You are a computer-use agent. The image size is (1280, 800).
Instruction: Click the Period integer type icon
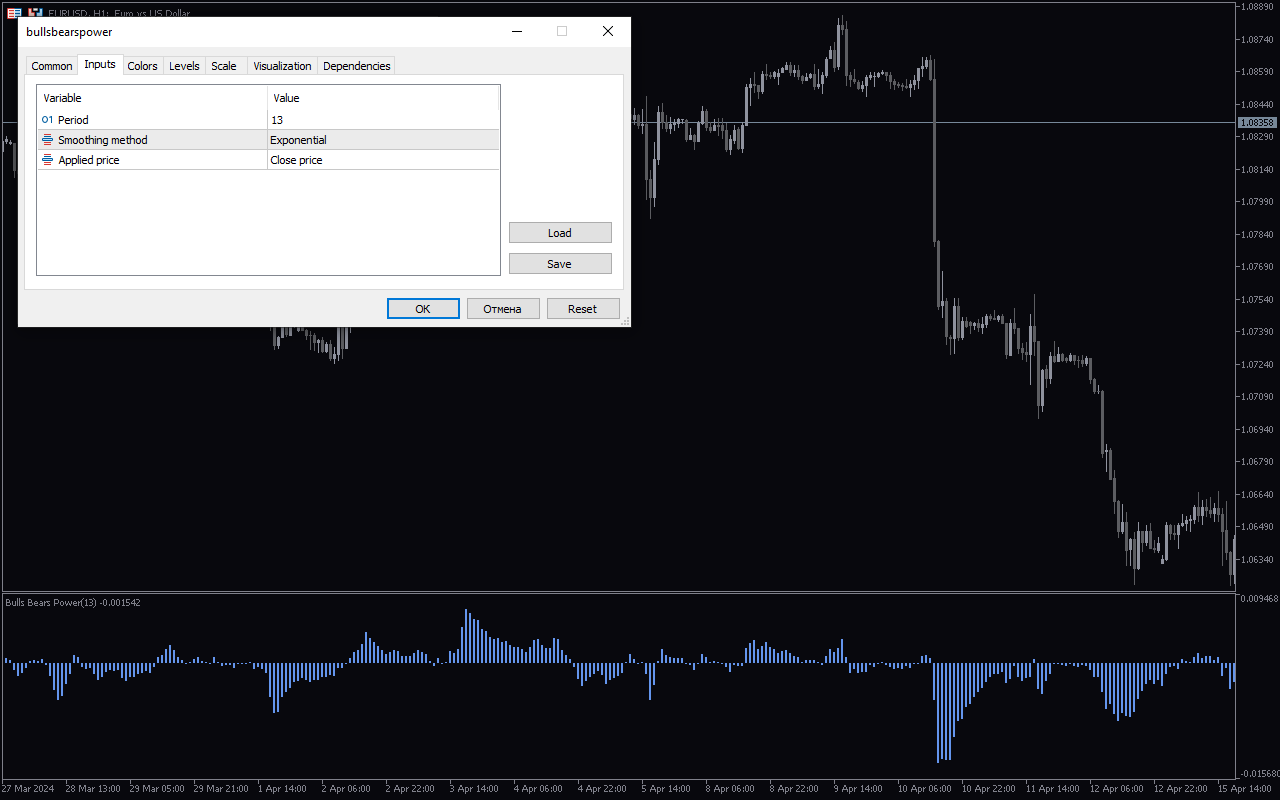pos(47,120)
